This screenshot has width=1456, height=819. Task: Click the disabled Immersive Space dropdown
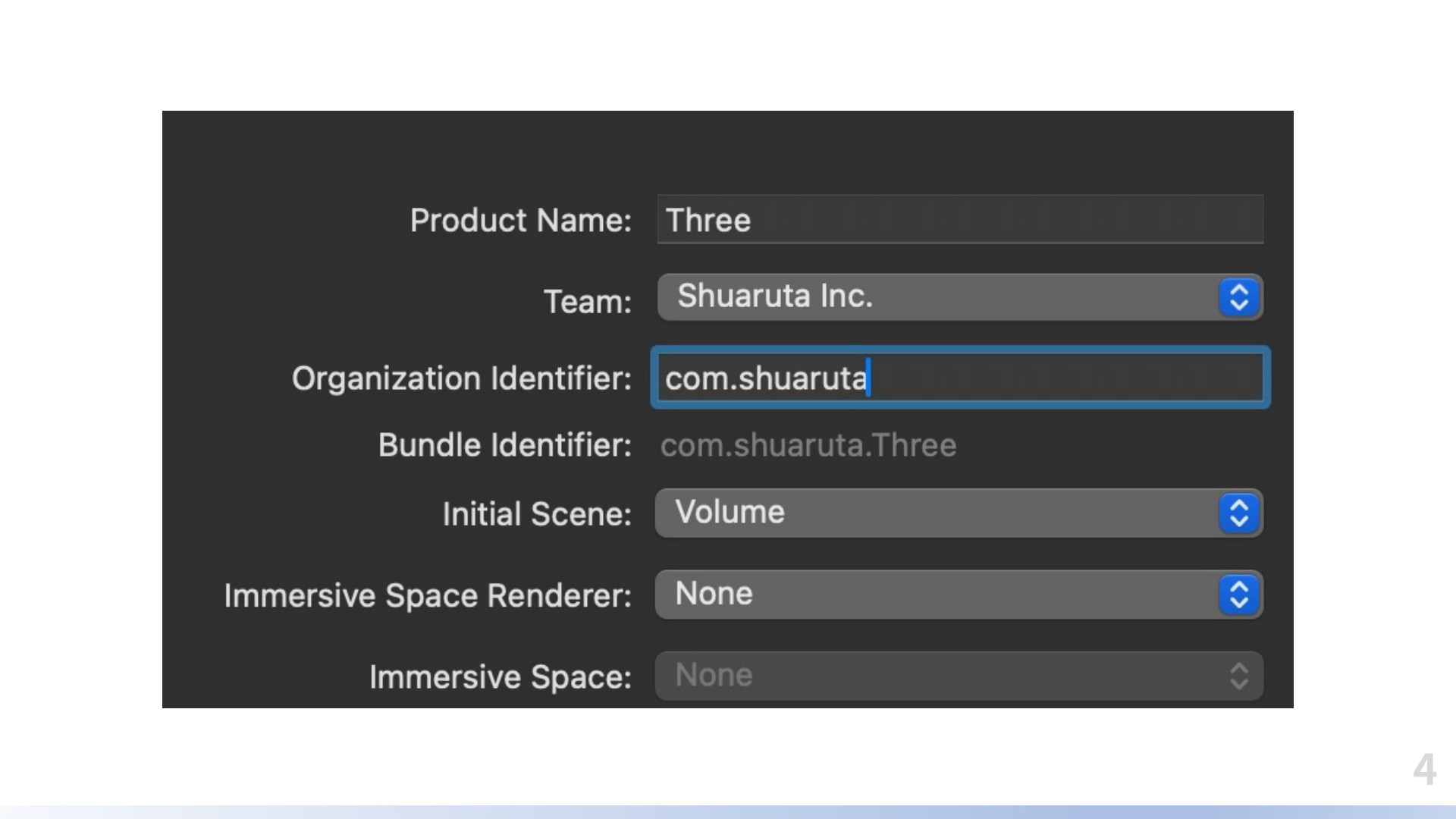(959, 675)
